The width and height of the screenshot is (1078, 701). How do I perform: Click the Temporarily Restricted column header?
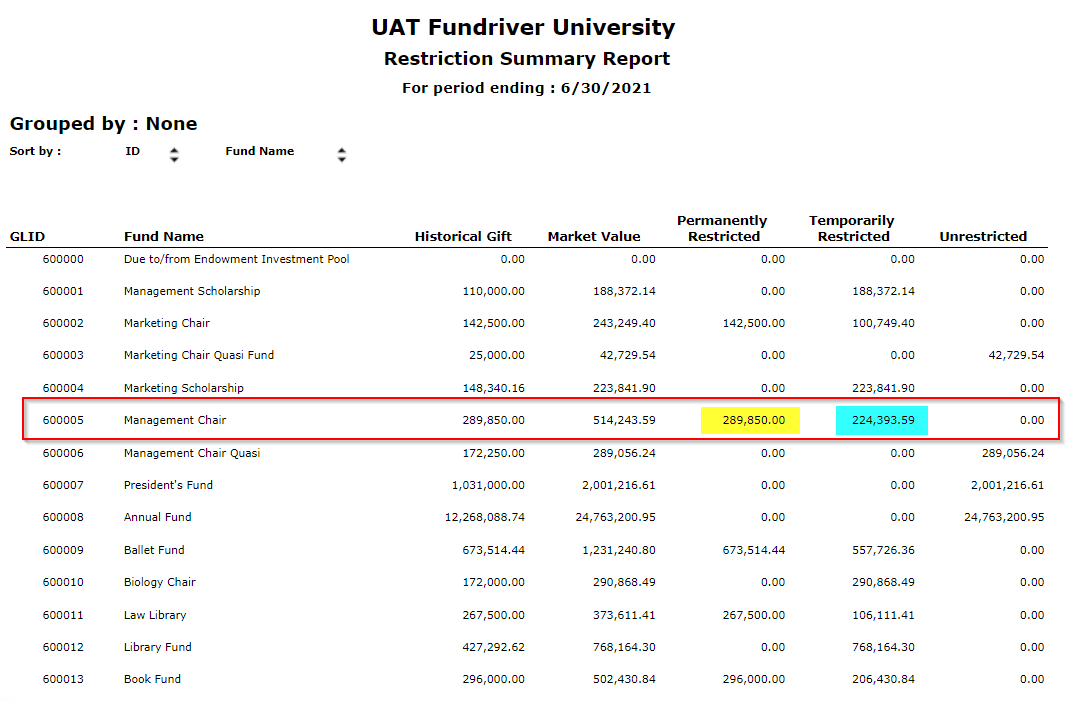point(852,229)
